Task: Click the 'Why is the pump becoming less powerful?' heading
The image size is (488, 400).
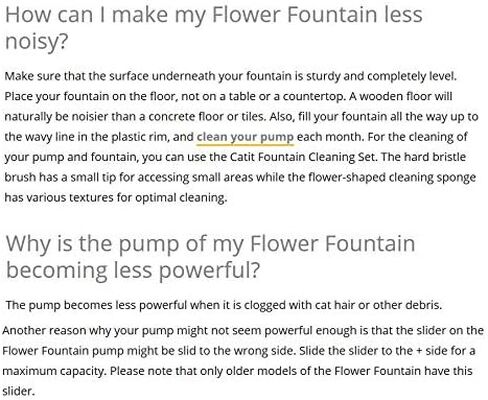Action: pos(210,256)
